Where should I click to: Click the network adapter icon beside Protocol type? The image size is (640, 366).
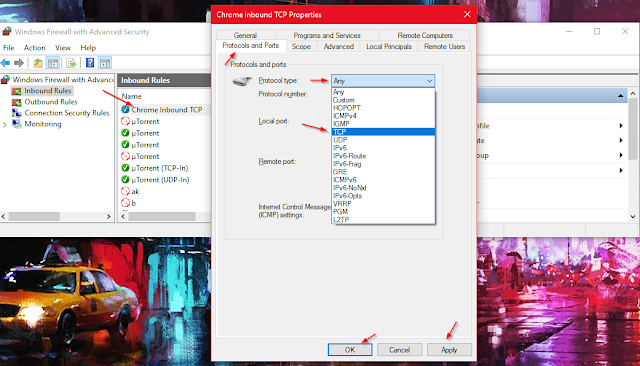242,81
